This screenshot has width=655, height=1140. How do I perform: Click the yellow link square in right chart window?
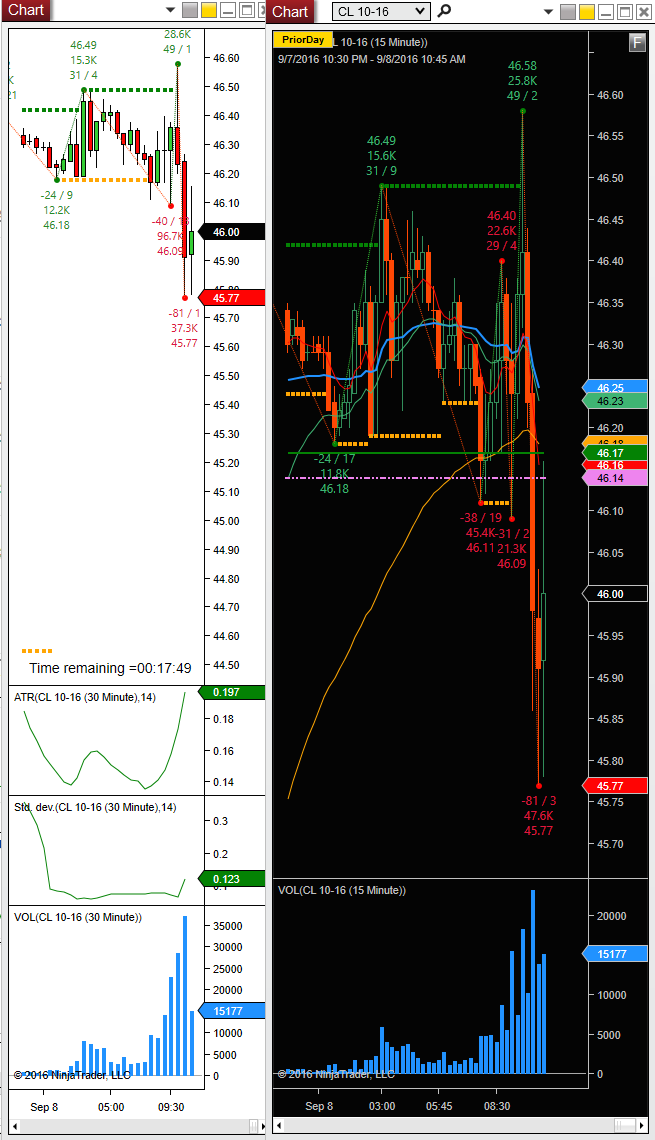(587, 12)
